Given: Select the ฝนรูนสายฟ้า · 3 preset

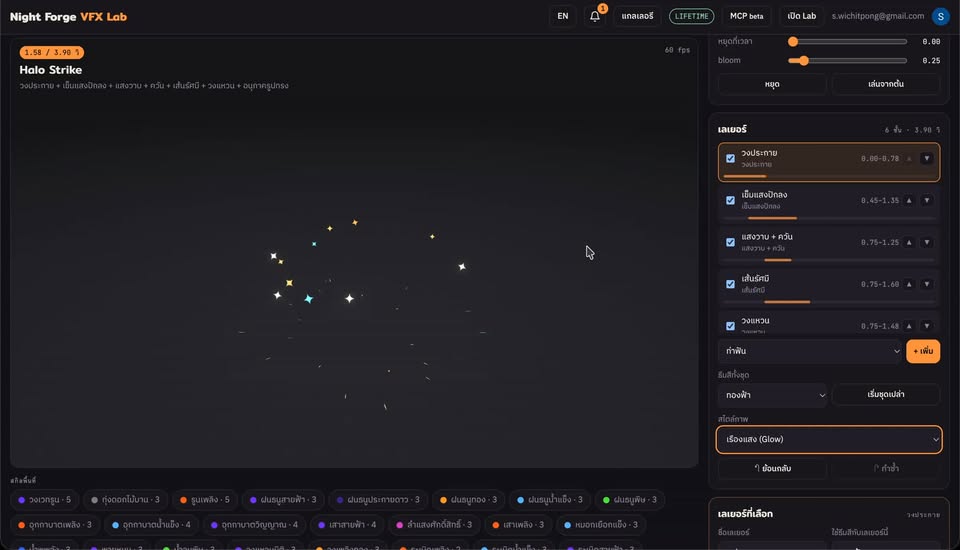Looking at the screenshot, I should 283,500.
